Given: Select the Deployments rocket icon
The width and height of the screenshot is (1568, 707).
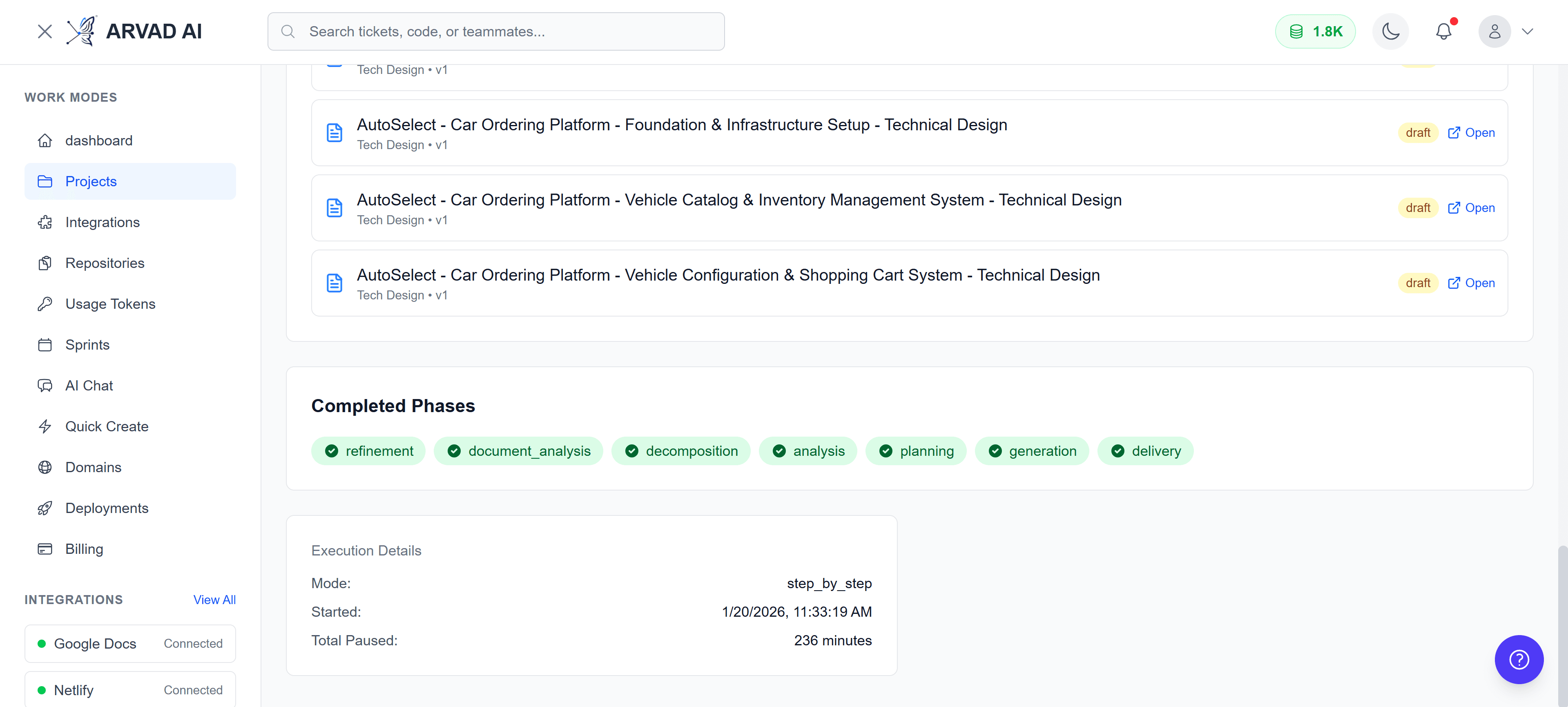Looking at the screenshot, I should [x=45, y=507].
